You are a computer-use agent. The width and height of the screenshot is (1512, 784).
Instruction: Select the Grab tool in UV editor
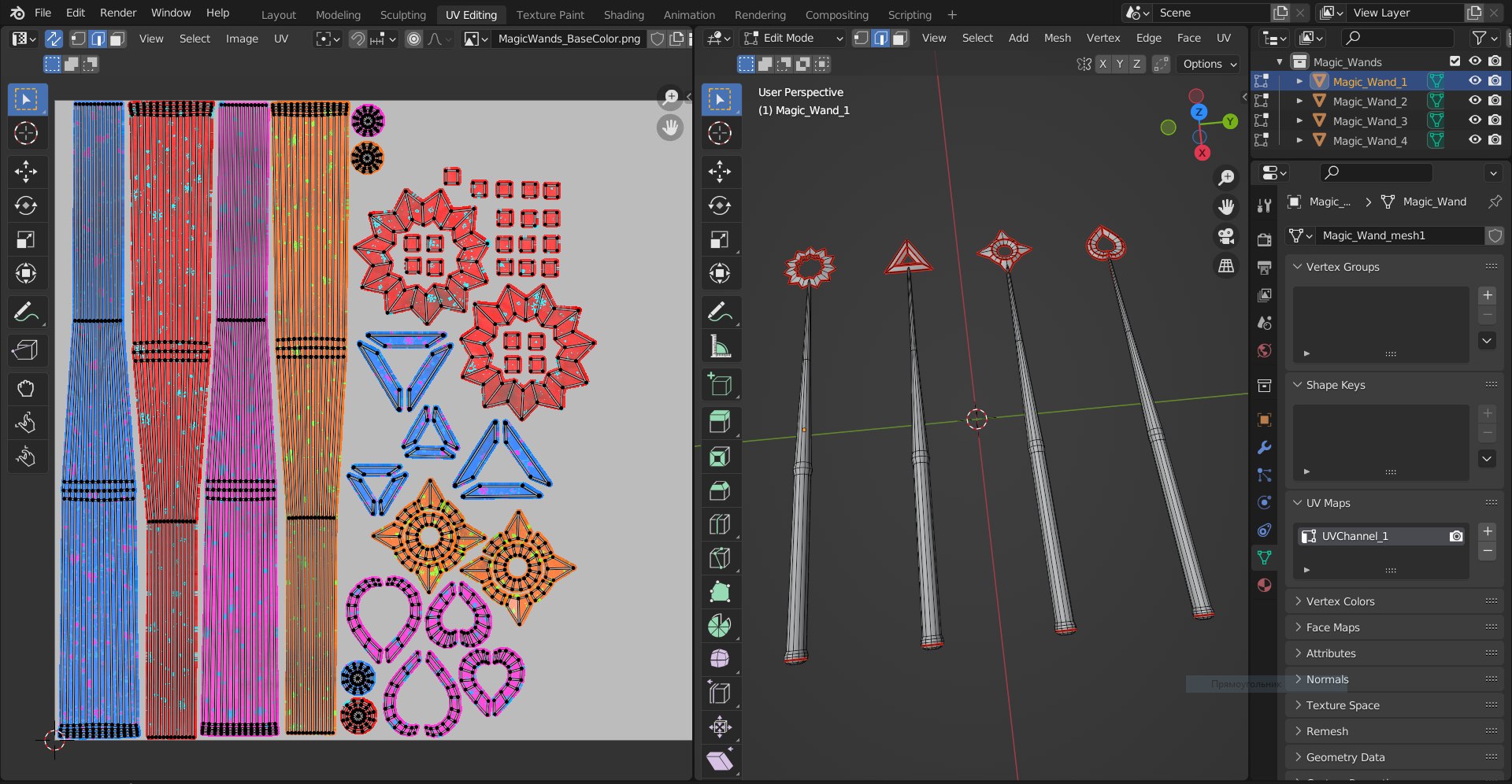coord(26,387)
